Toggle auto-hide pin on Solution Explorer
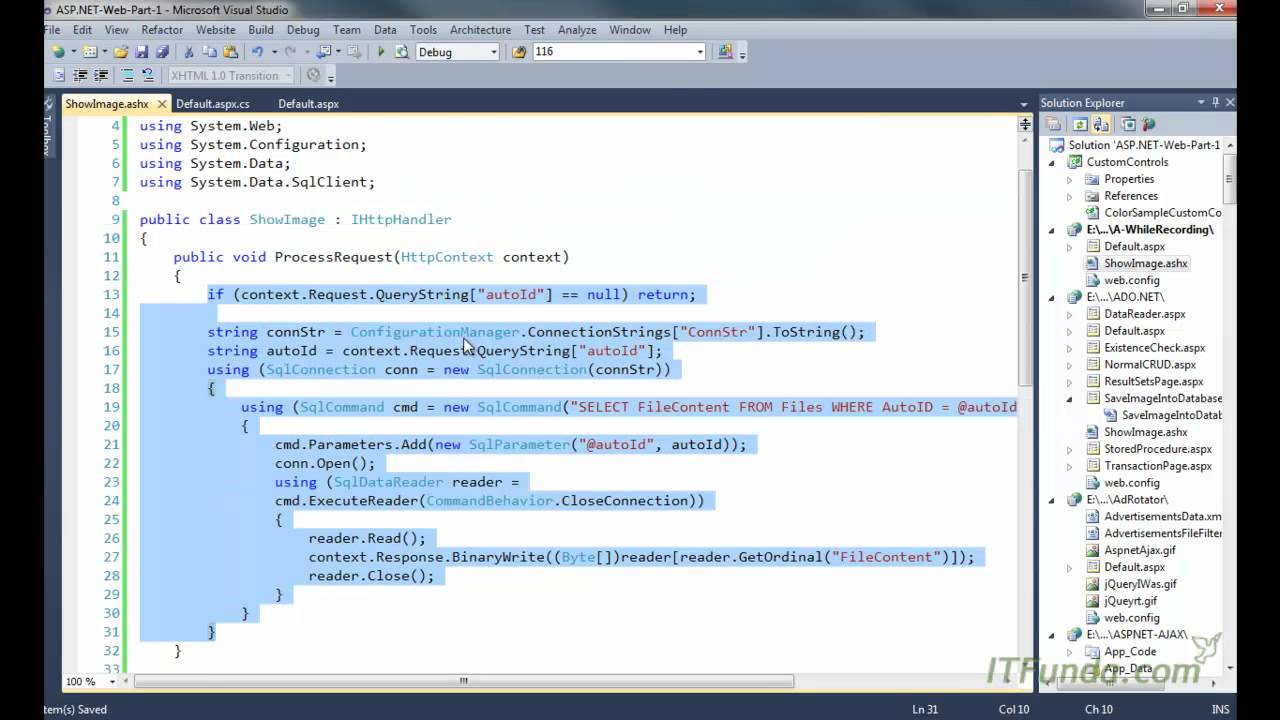The height and width of the screenshot is (720, 1280). [1215, 102]
